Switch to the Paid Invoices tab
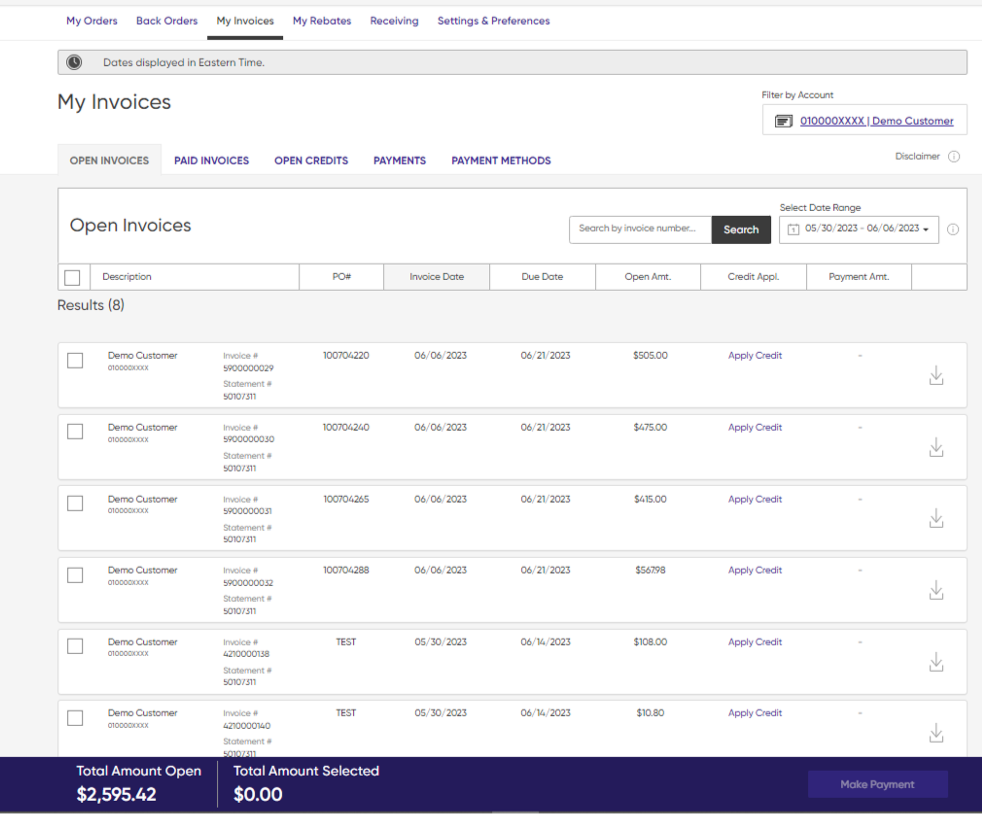Screen dimensions: 982x814 [x=211, y=160]
